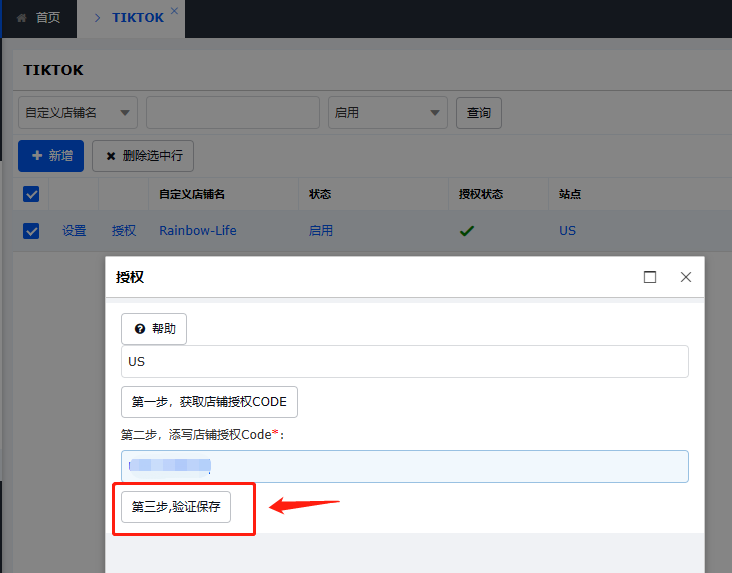Click the 设置 link in Rainbow-Life row
Image resolution: width=732 pixels, height=573 pixels.
coord(74,231)
